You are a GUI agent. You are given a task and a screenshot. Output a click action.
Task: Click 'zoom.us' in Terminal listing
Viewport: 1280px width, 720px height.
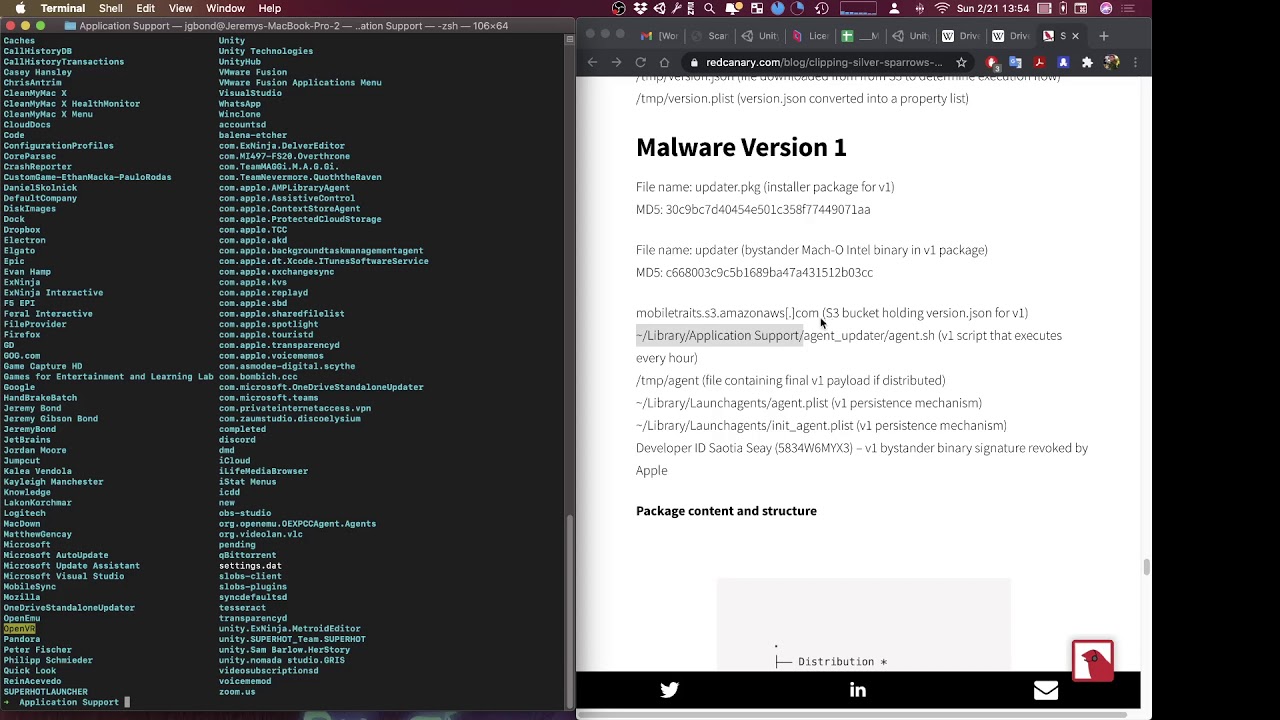click(237, 692)
